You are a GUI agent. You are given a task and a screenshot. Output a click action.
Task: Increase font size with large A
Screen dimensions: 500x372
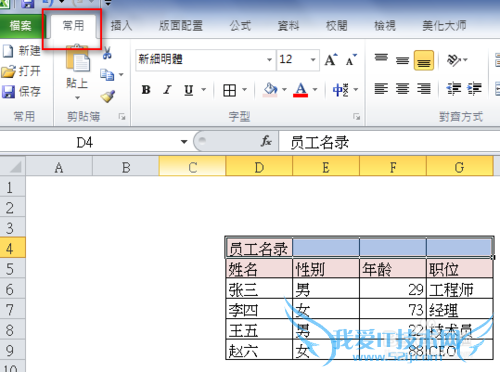[331, 60]
